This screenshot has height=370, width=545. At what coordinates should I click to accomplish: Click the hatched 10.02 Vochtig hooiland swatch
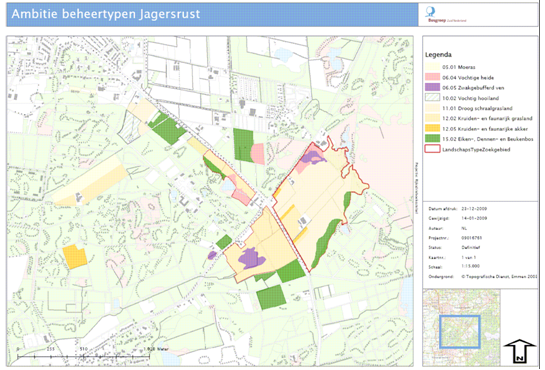pyautogui.click(x=432, y=98)
